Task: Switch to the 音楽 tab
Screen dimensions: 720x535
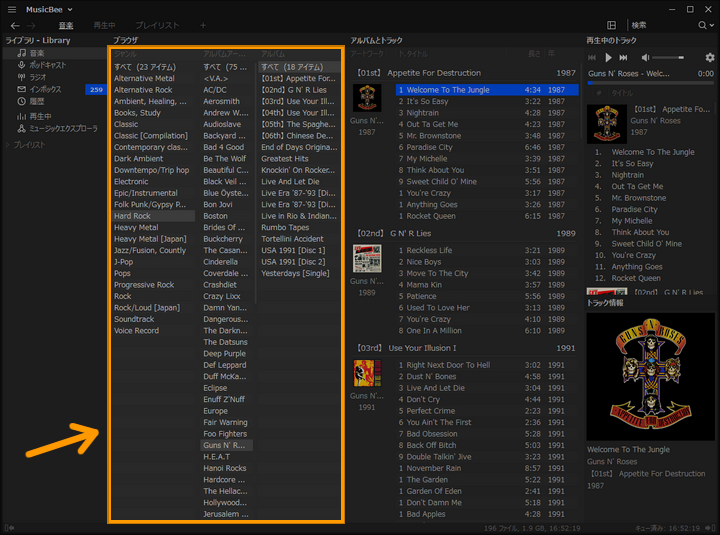Action: pos(66,26)
